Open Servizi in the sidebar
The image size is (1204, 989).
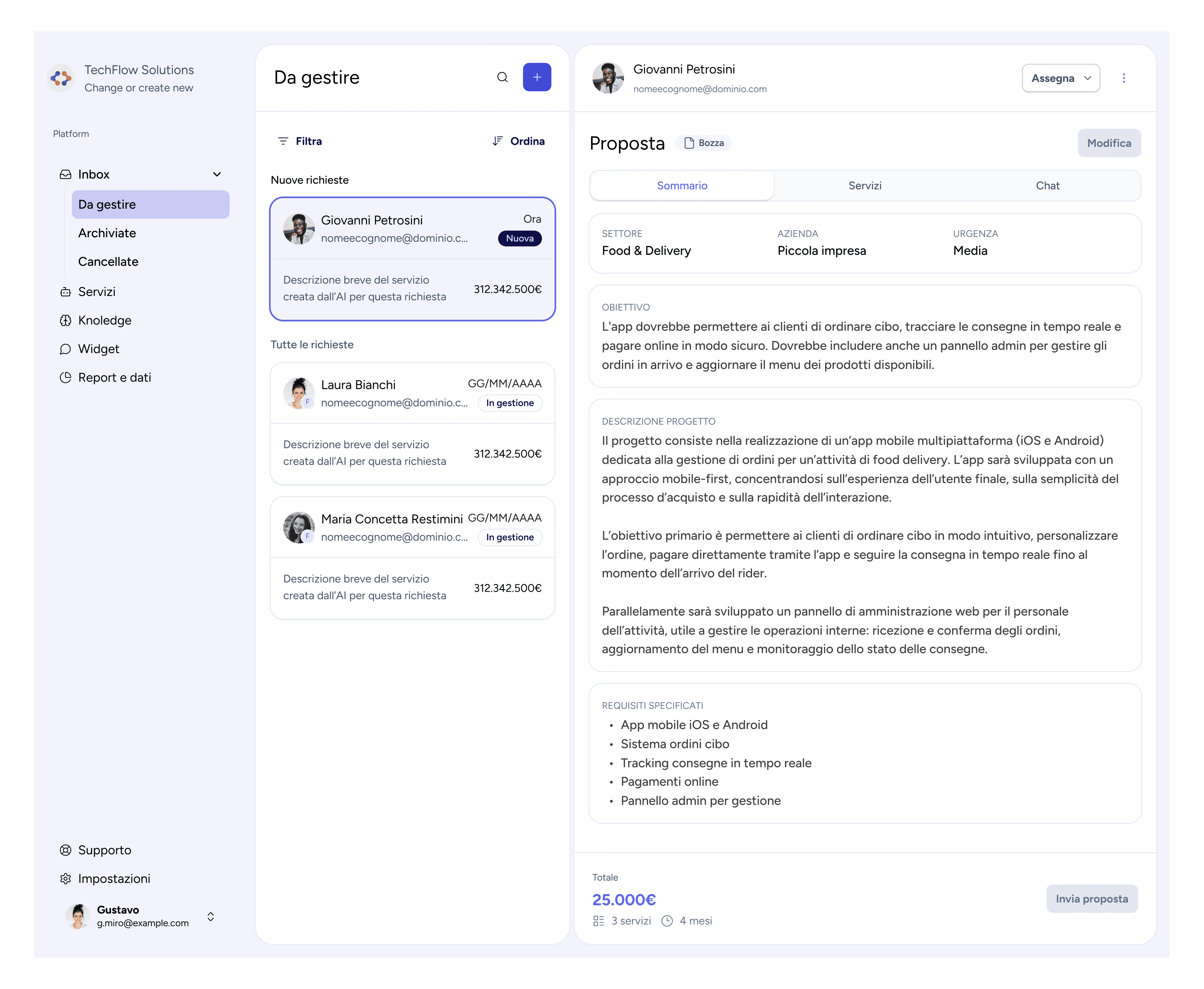(96, 292)
